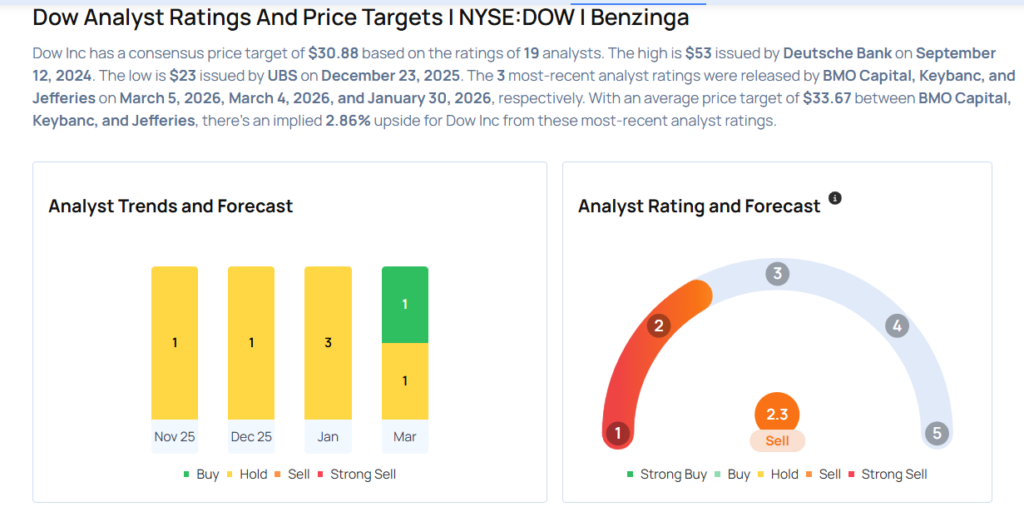Screen dimensions: 1024x512
Task: Click the orange 2.3 score circle
Action: coord(777,413)
